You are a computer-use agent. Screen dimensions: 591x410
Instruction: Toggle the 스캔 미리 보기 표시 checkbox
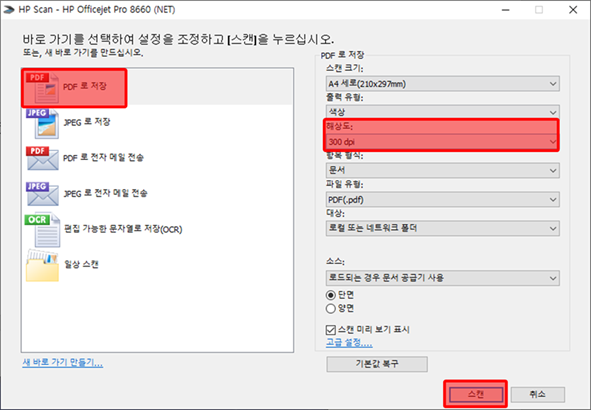331,330
